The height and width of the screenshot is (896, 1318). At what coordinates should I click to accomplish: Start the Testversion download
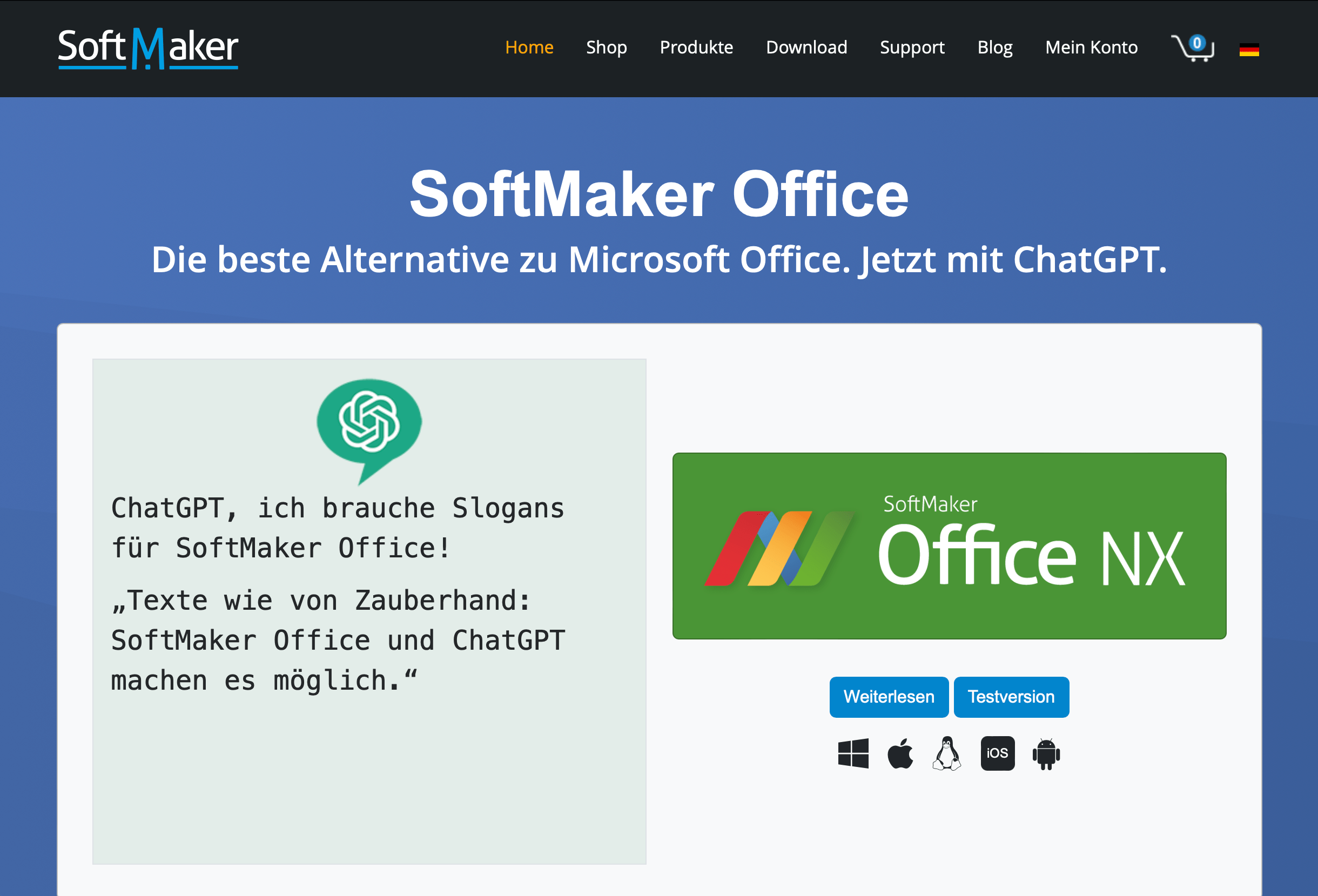(1011, 697)
